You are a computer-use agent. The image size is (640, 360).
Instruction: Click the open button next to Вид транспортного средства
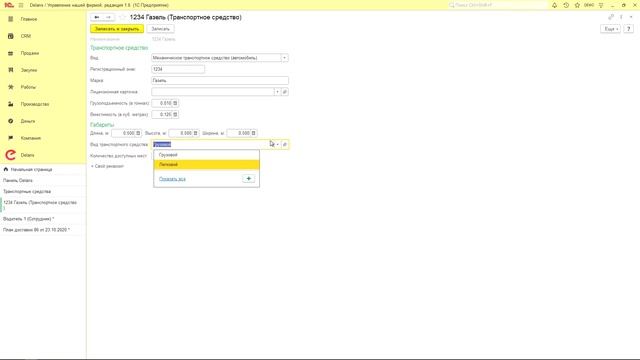285,144
